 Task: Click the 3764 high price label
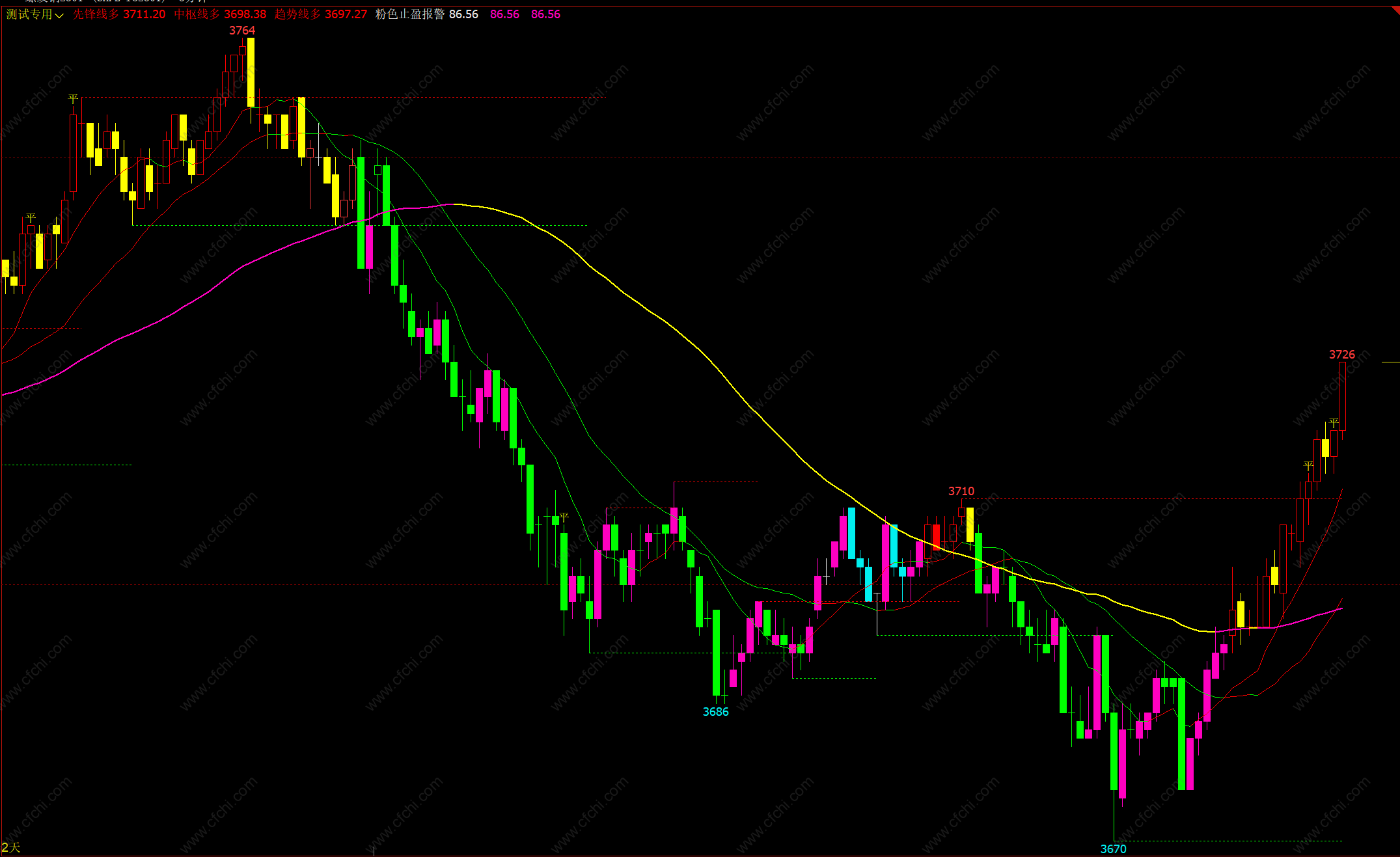(x=242, y=31)
